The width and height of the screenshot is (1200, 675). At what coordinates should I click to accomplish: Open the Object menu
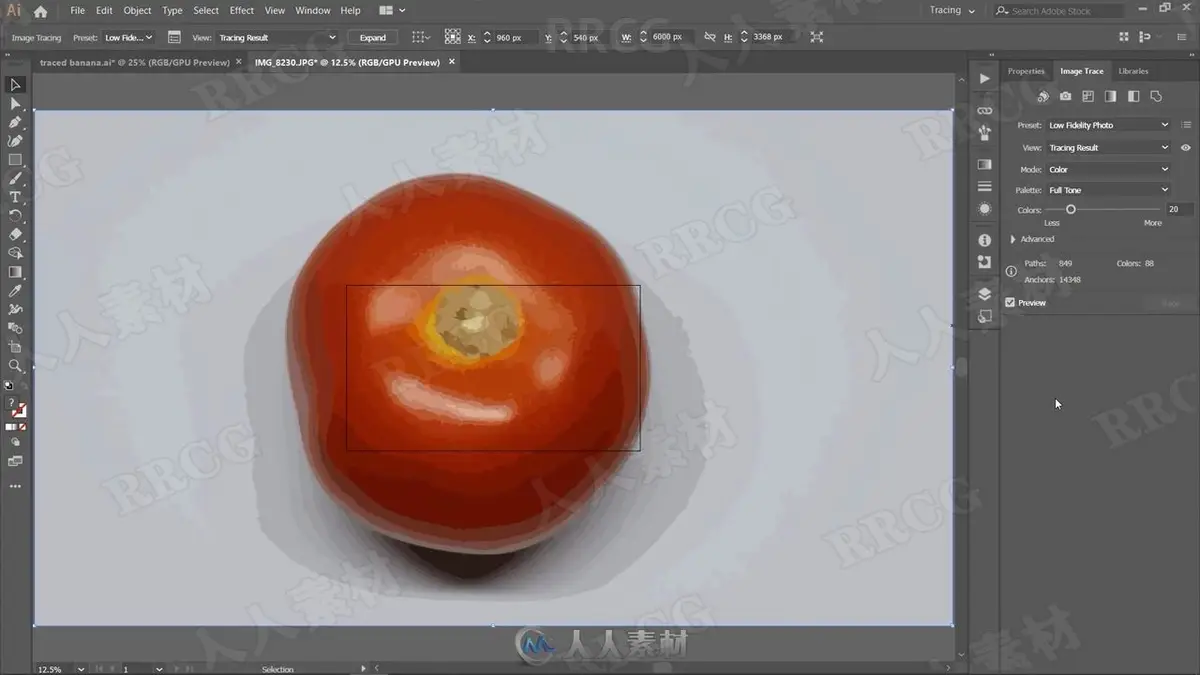coord(137,11)
